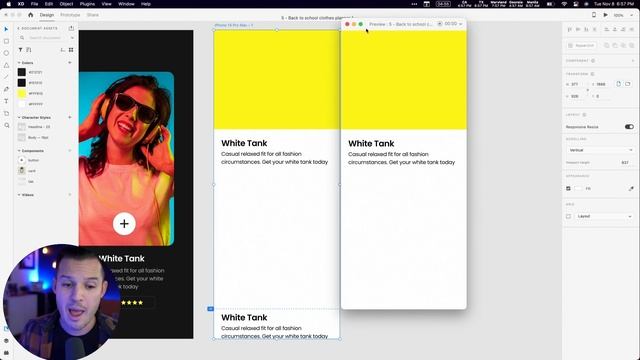Screen dimensions: 640x360
Task: Open the View menu
Action: pos(106,4)
